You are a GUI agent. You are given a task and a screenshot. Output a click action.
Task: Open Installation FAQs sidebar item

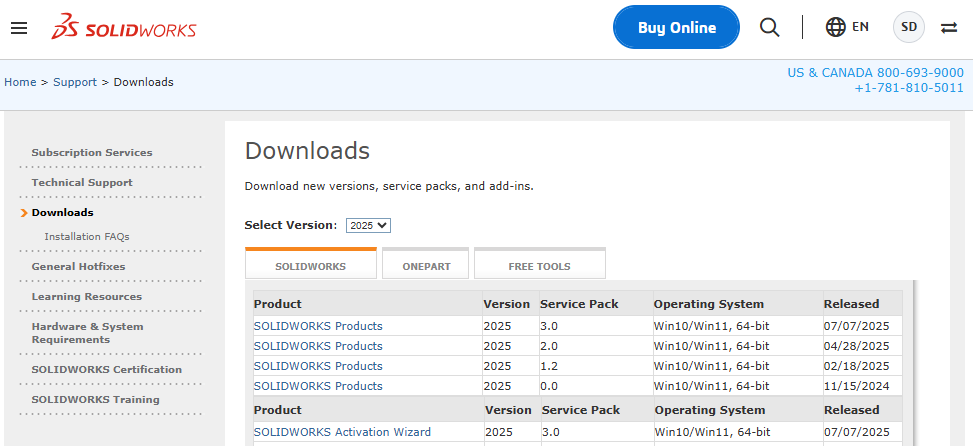click(87, 237)
